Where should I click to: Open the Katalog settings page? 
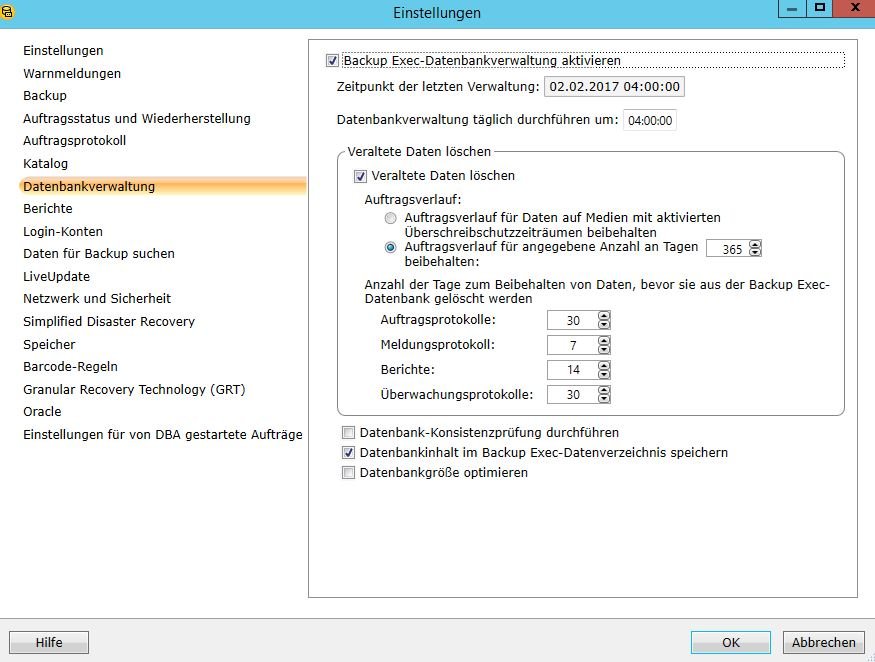coord(45,164)
